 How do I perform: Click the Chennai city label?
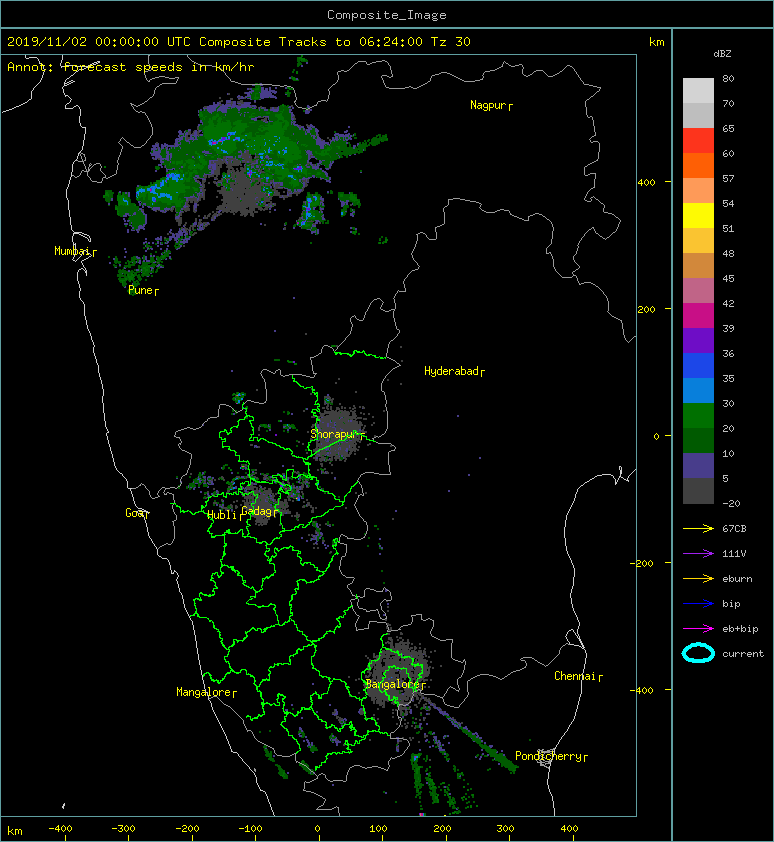pos(575,676)
